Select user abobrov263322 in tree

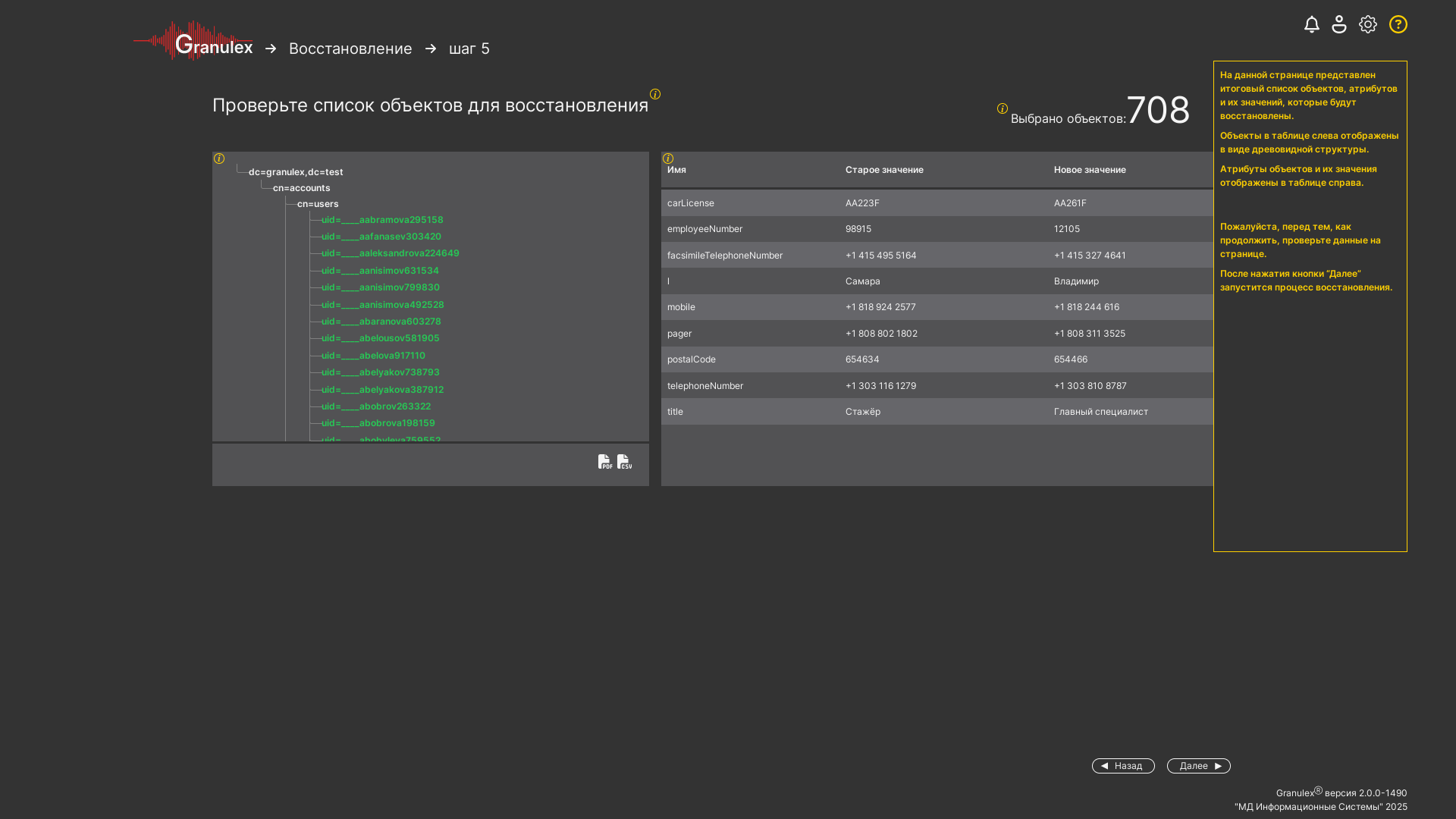point(376,406)
